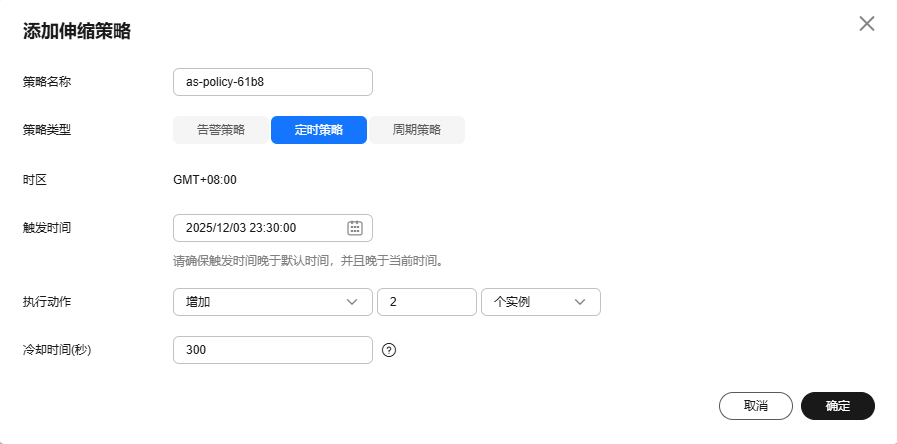Close the 添加伸缩策略 dialog with X
The height and width of the screenshot is (444, 897).
pyautogui.click(x=866, y=24)
